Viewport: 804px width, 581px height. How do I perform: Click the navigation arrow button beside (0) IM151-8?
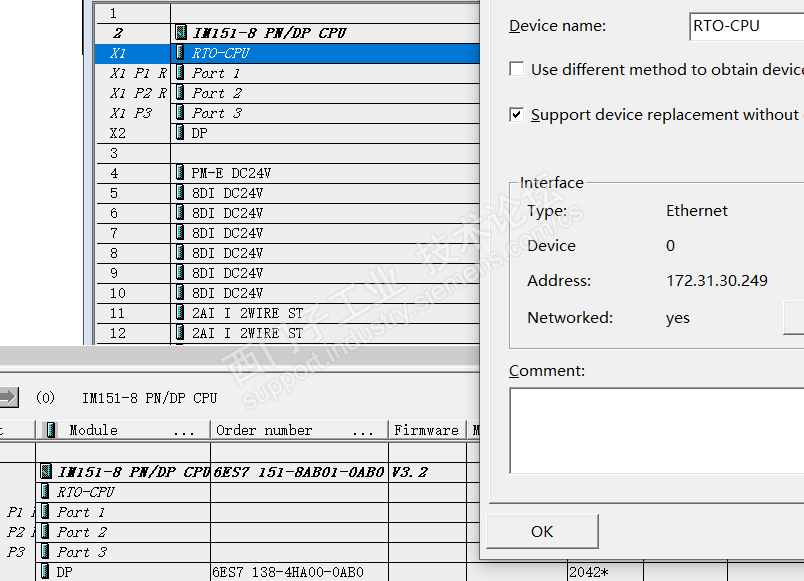[9, 397]
